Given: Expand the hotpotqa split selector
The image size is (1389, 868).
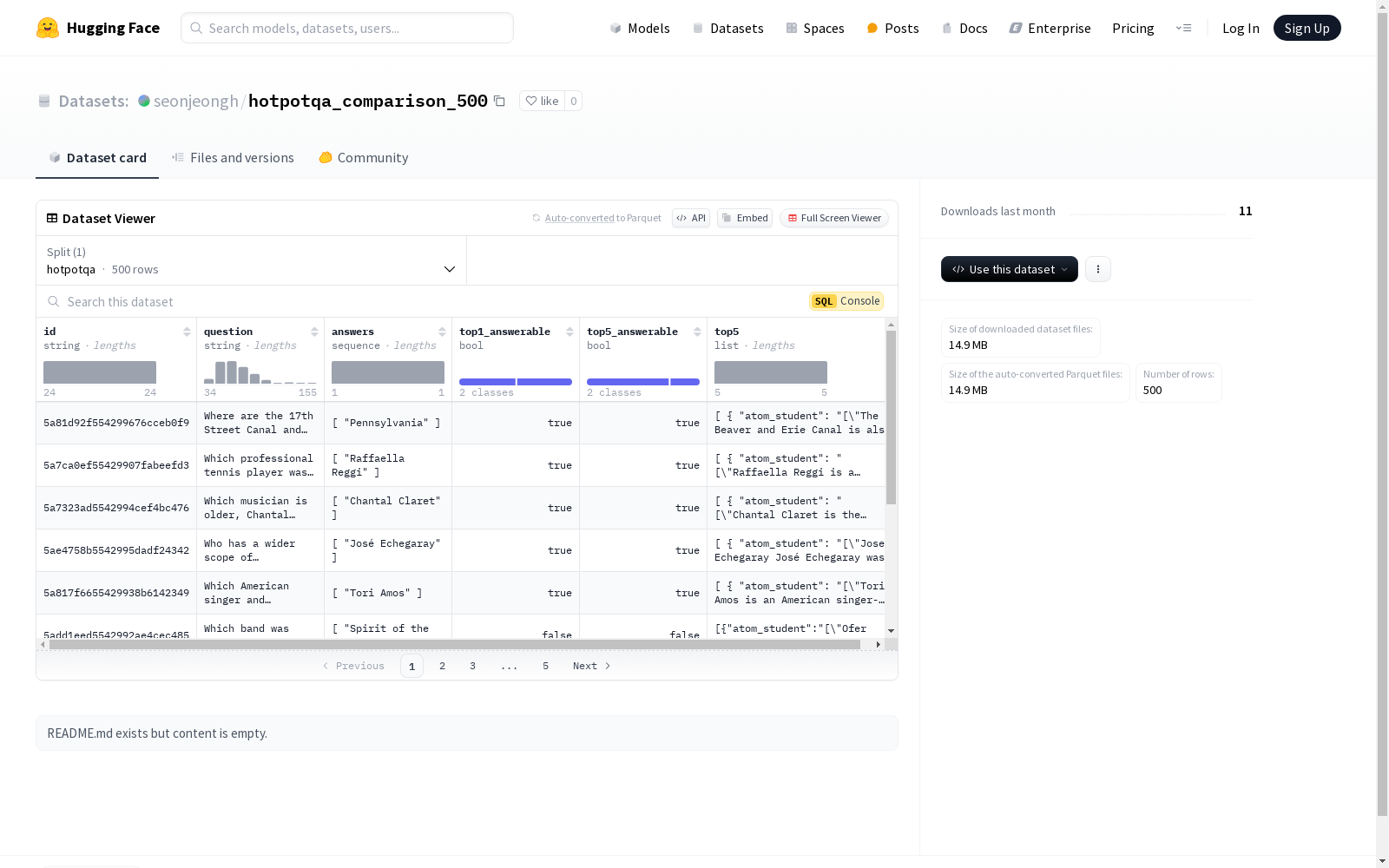Looking at the screenshot, I should (x=252, y=260).
